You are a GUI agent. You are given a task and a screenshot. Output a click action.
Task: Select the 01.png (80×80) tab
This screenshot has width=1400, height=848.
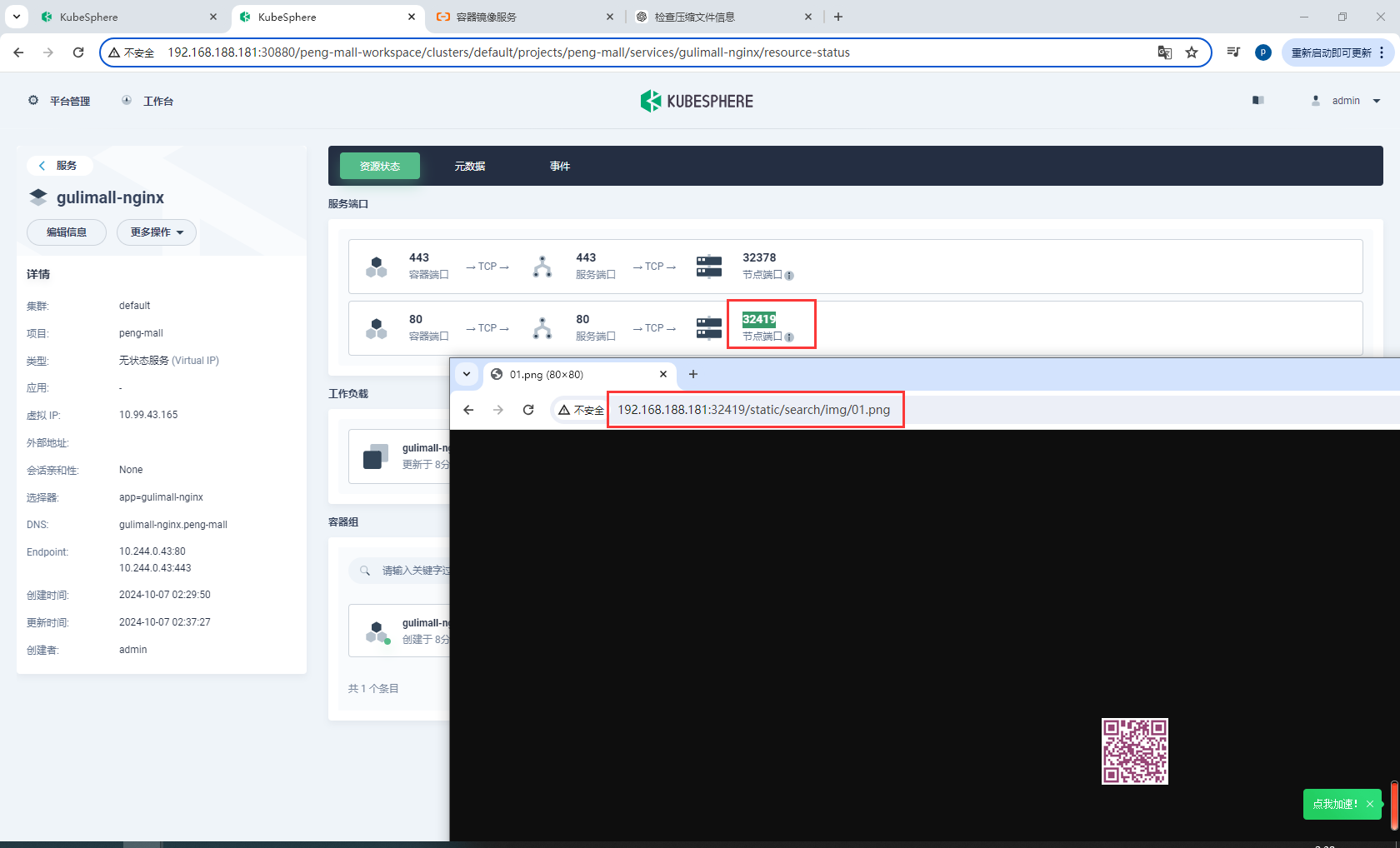click(x=579, y=374)
